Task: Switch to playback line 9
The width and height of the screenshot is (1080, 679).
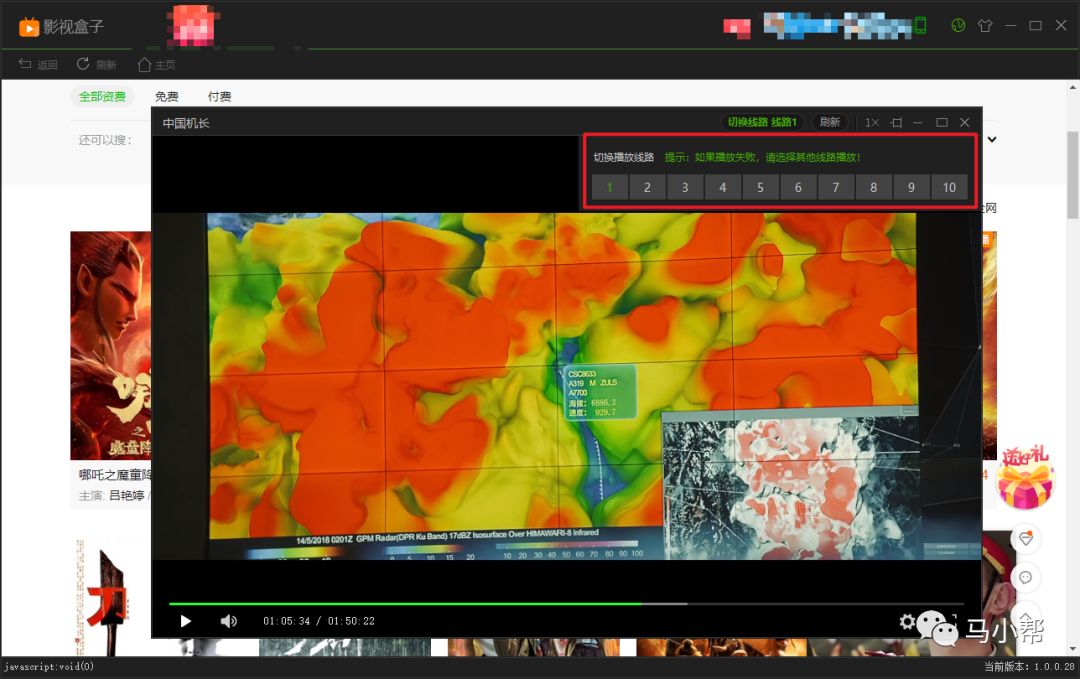Action: (911, 187)
